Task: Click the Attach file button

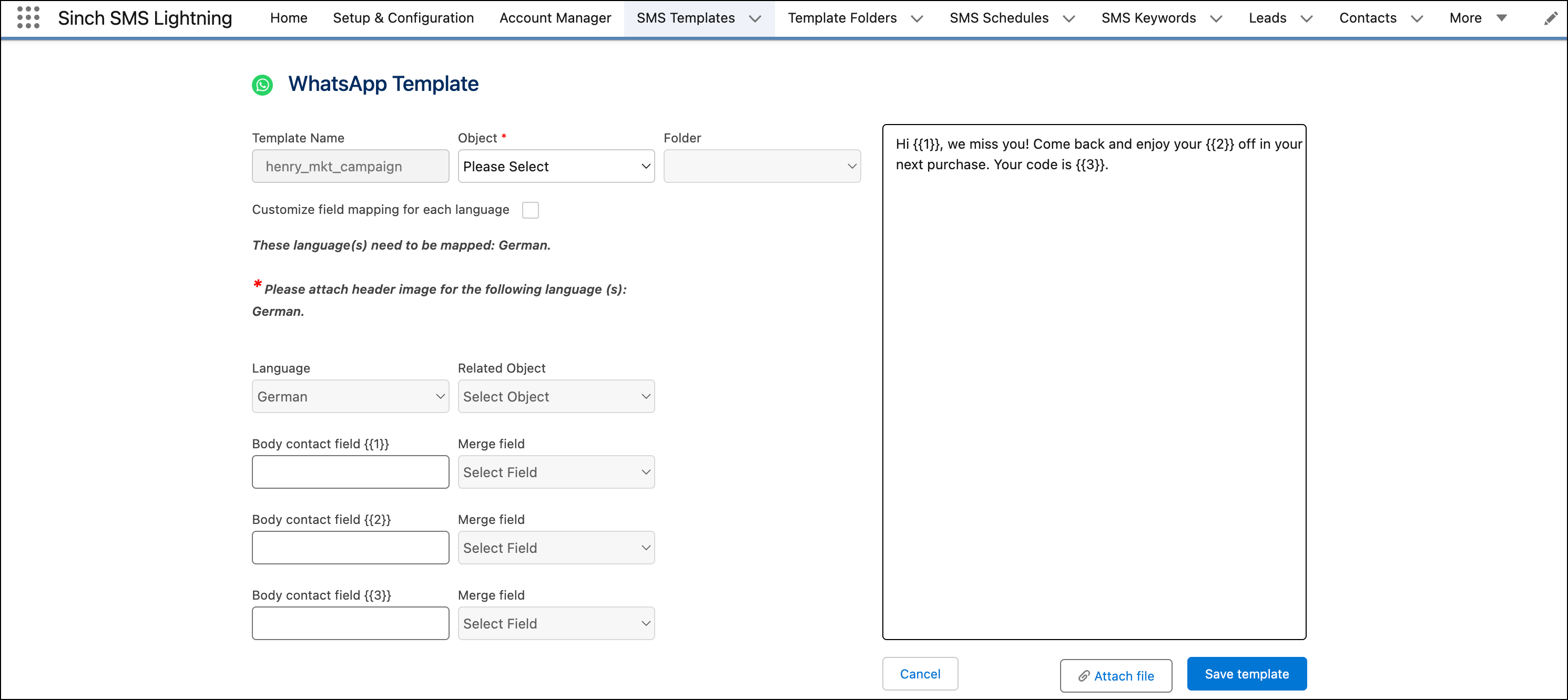Action: pos(1115,676)
